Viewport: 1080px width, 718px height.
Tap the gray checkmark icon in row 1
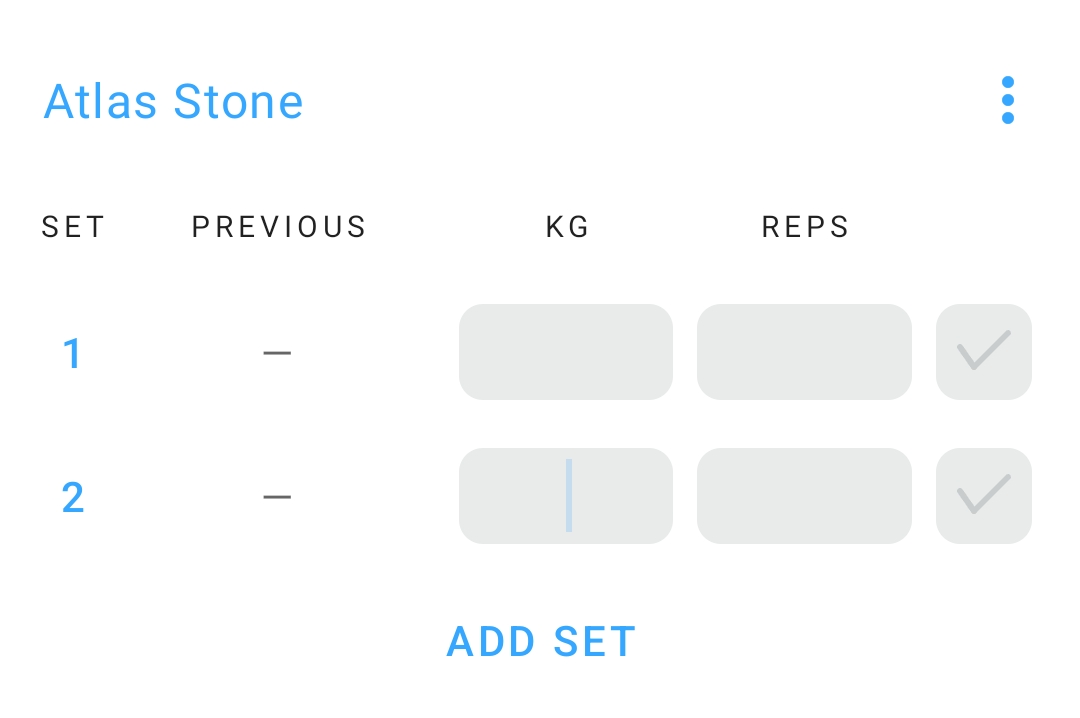(x=983, y=351)
